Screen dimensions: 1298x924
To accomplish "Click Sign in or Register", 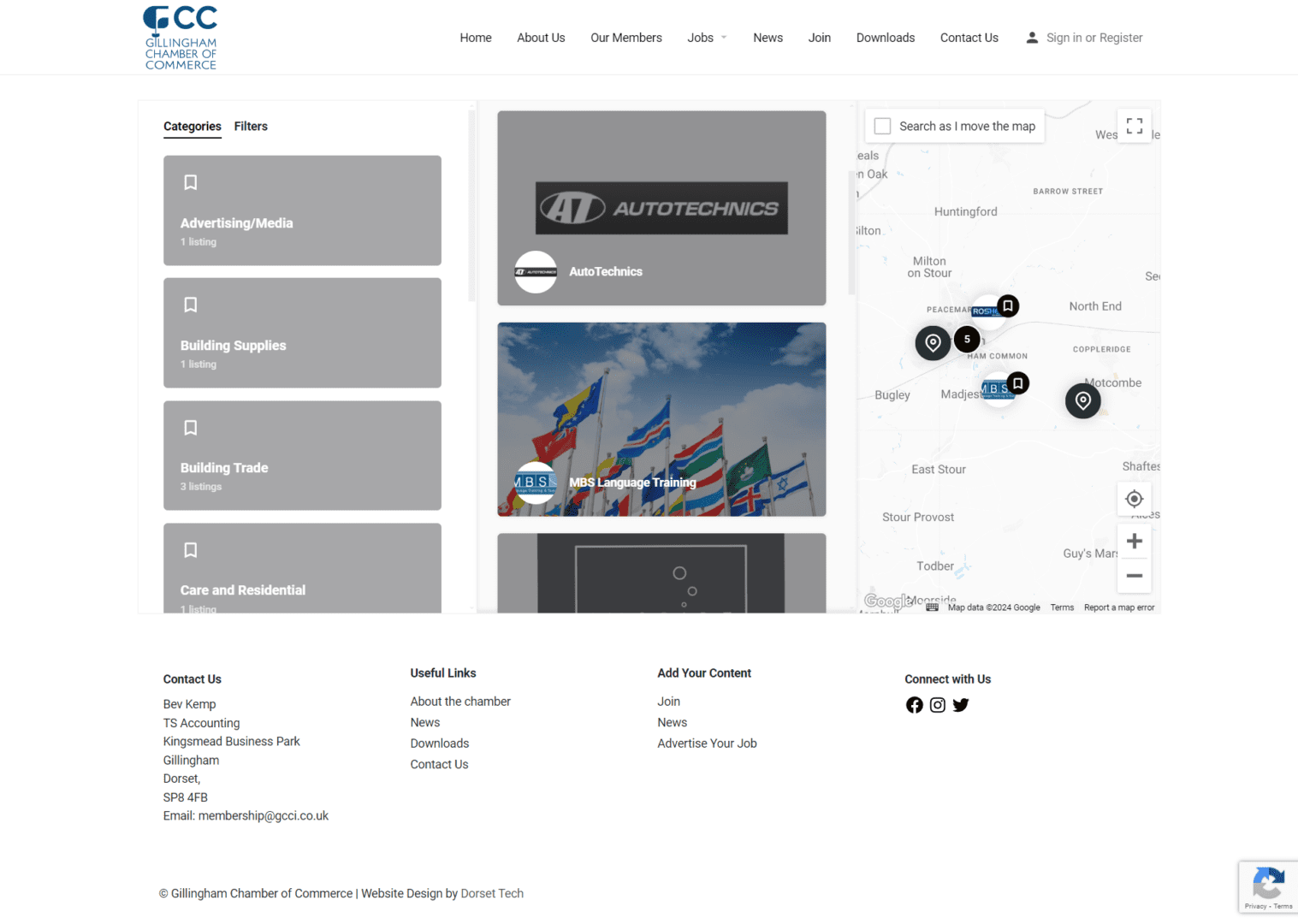I will tap(1094, 38).
